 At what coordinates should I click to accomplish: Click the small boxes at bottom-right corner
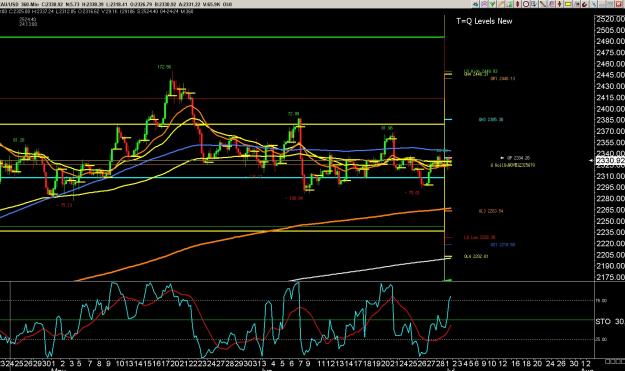coord(615,361)
